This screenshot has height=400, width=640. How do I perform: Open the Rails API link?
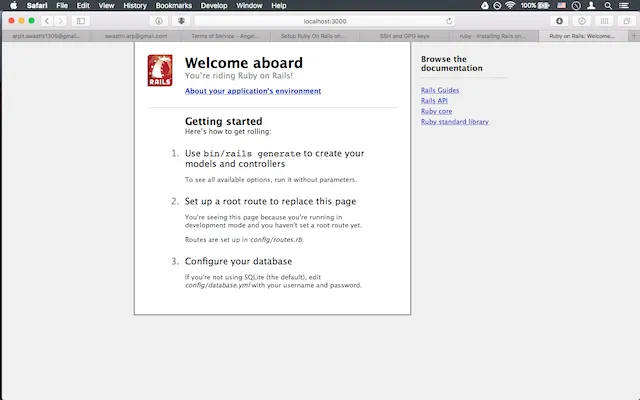click(x=434, y=100)
